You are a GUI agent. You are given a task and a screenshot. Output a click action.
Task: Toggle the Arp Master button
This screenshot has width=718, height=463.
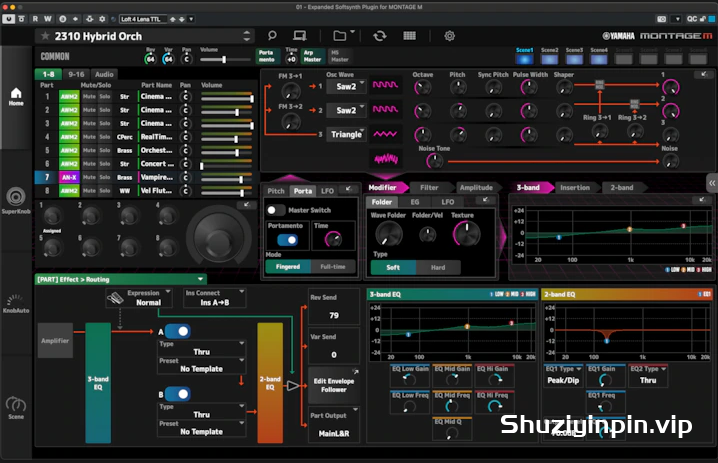pos(313,56)
